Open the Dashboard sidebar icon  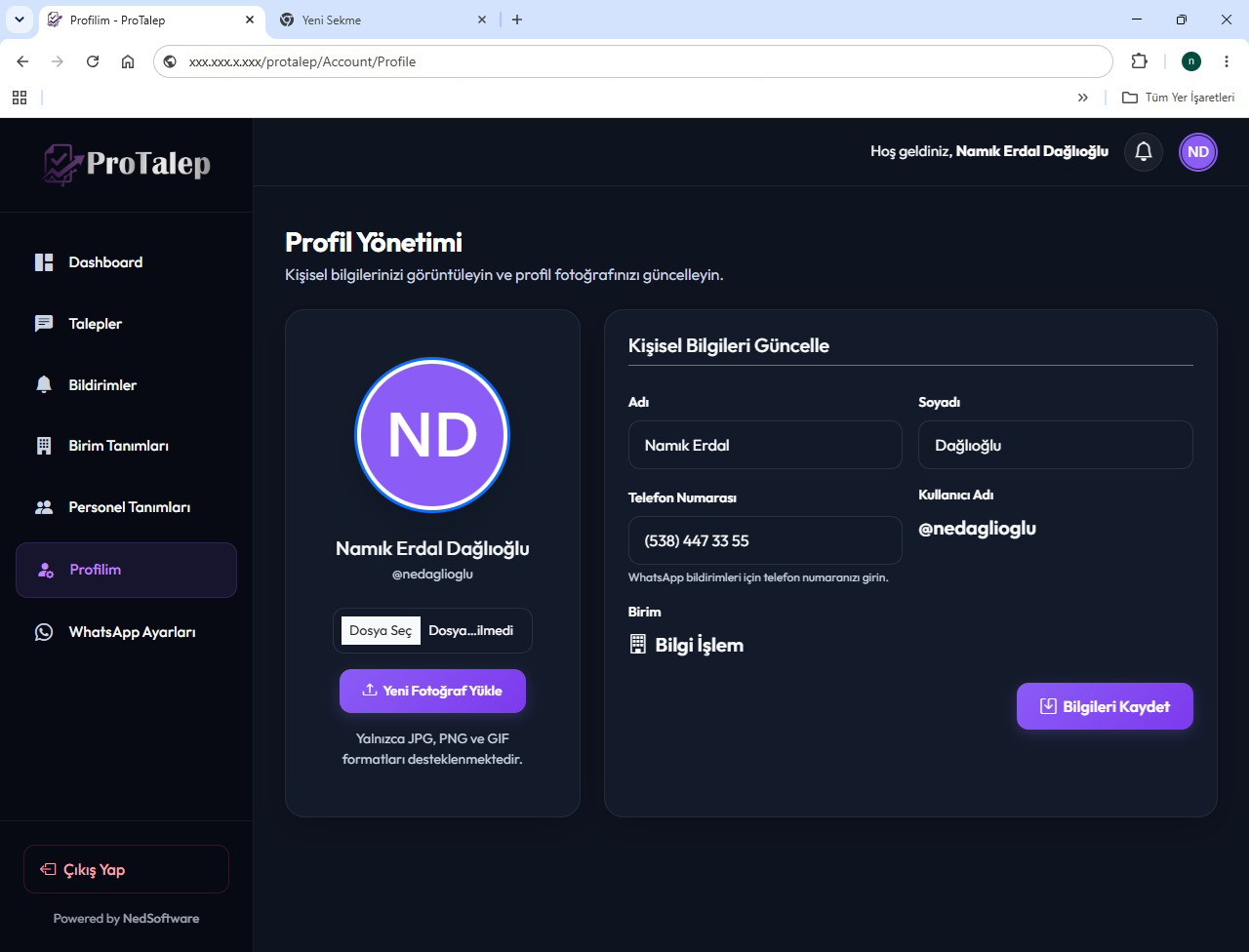point(44,262)
